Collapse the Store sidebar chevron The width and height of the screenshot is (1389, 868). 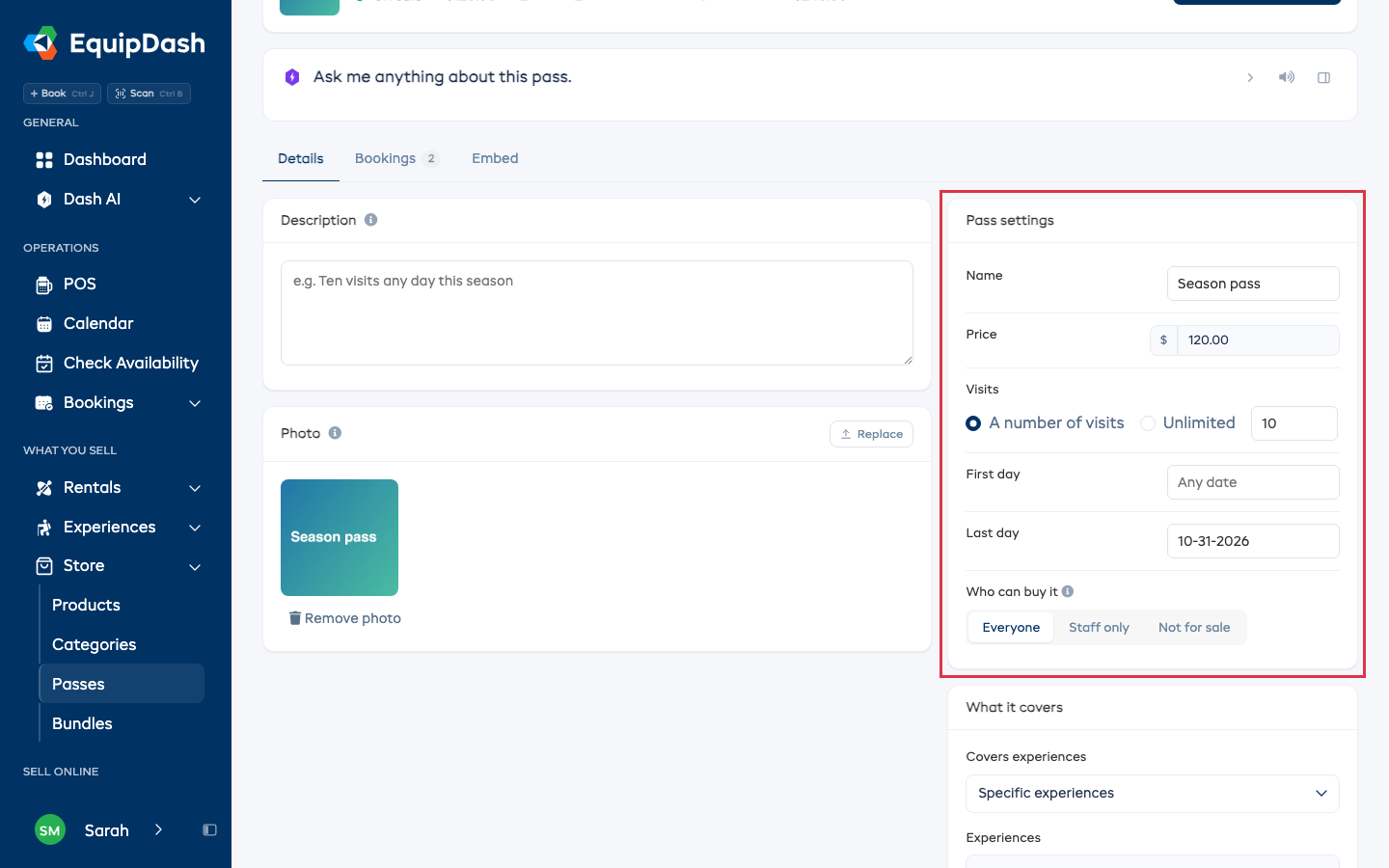[195, 566]
